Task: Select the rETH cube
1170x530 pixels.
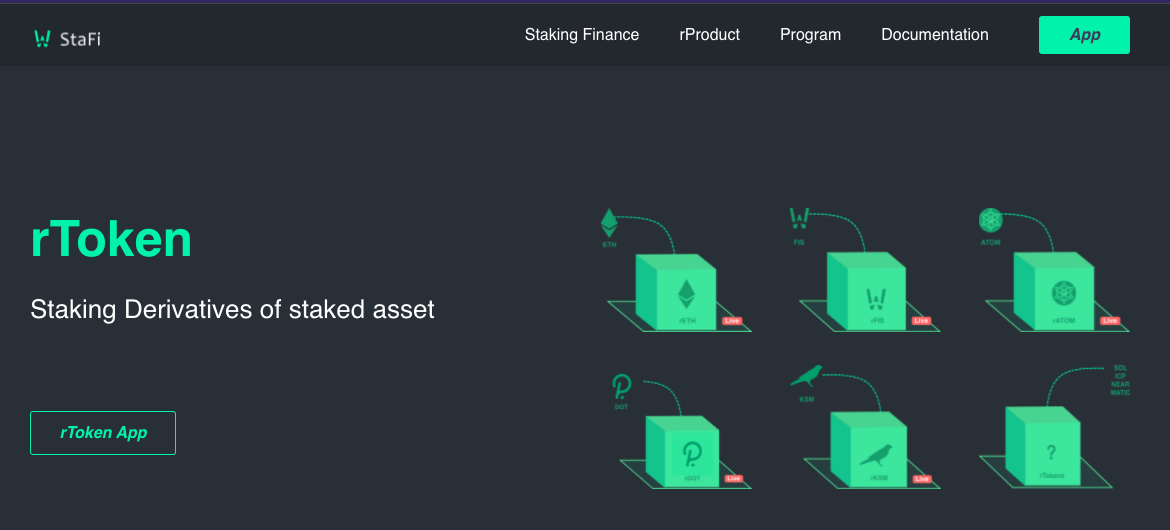Action: [676, 293]
